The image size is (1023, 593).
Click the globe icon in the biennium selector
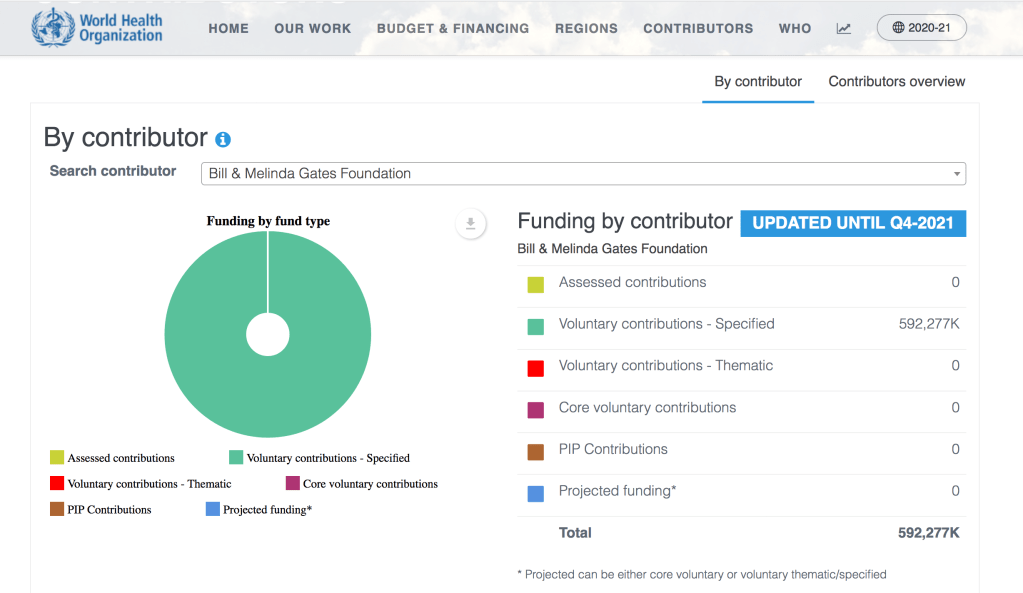pos(897,28)
